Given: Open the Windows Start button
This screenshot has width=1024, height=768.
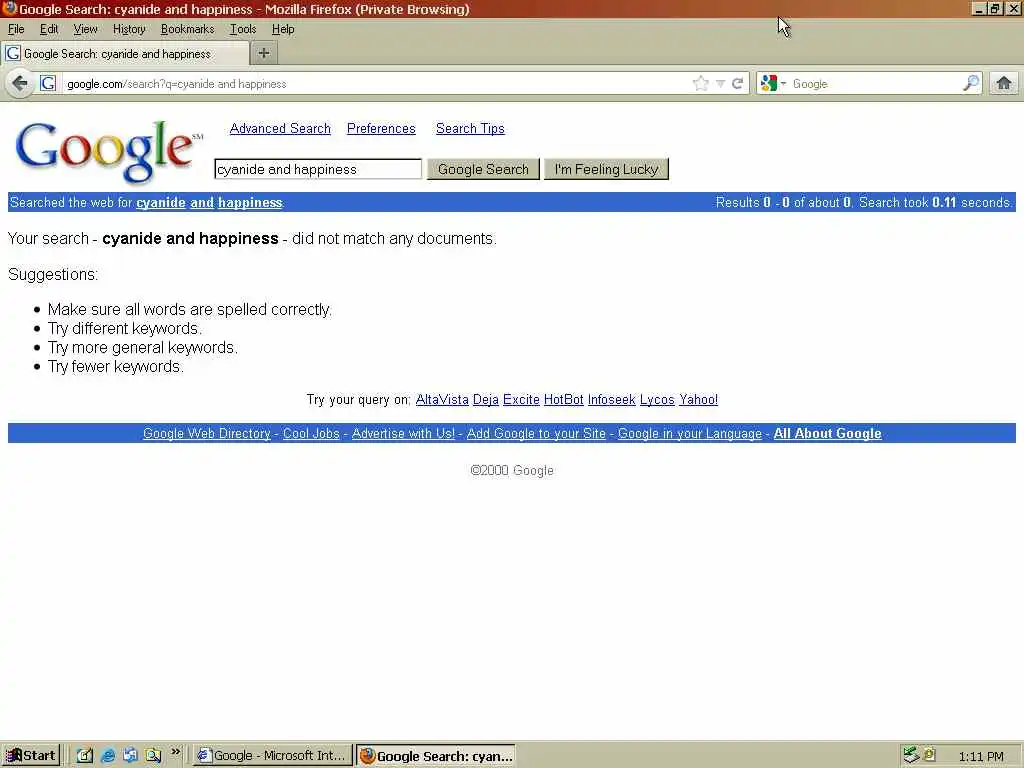Looking at the screenshot, I should (x=31, y=756).
